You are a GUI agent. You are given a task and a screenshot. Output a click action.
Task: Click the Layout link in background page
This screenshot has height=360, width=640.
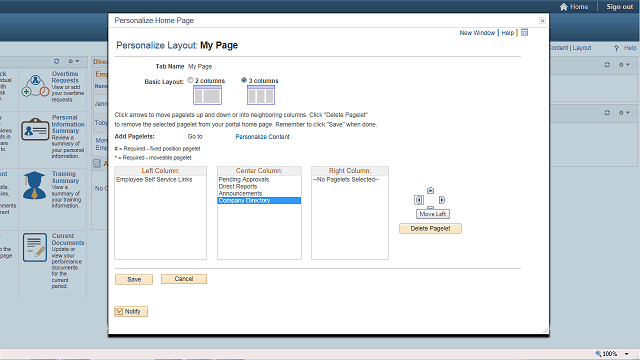click(582, 48)
